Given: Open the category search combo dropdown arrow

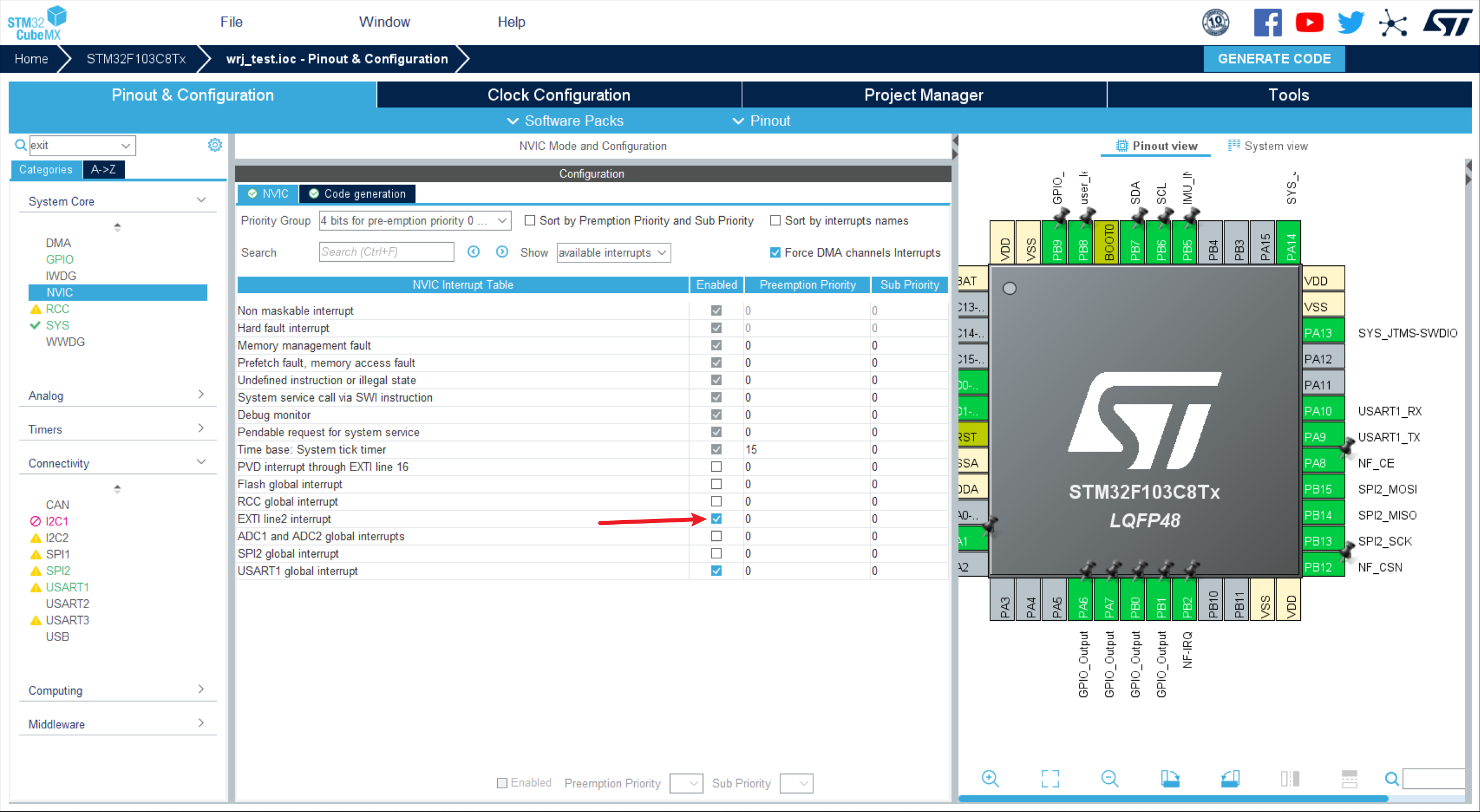Looking at the screenshot, I should (125, 145).
